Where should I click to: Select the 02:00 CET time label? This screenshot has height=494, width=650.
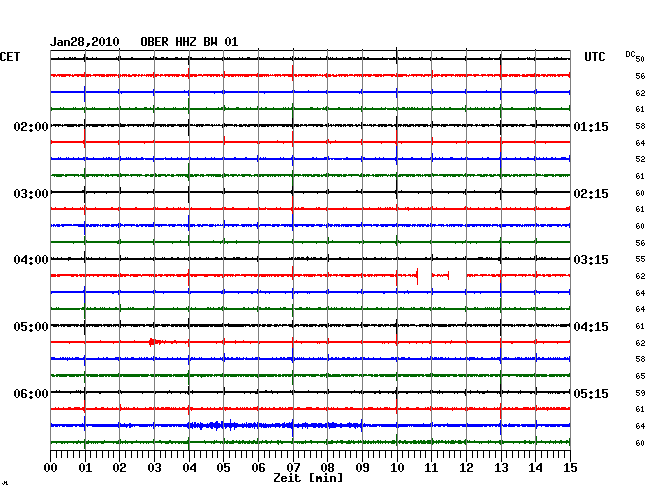click(31, 126)
